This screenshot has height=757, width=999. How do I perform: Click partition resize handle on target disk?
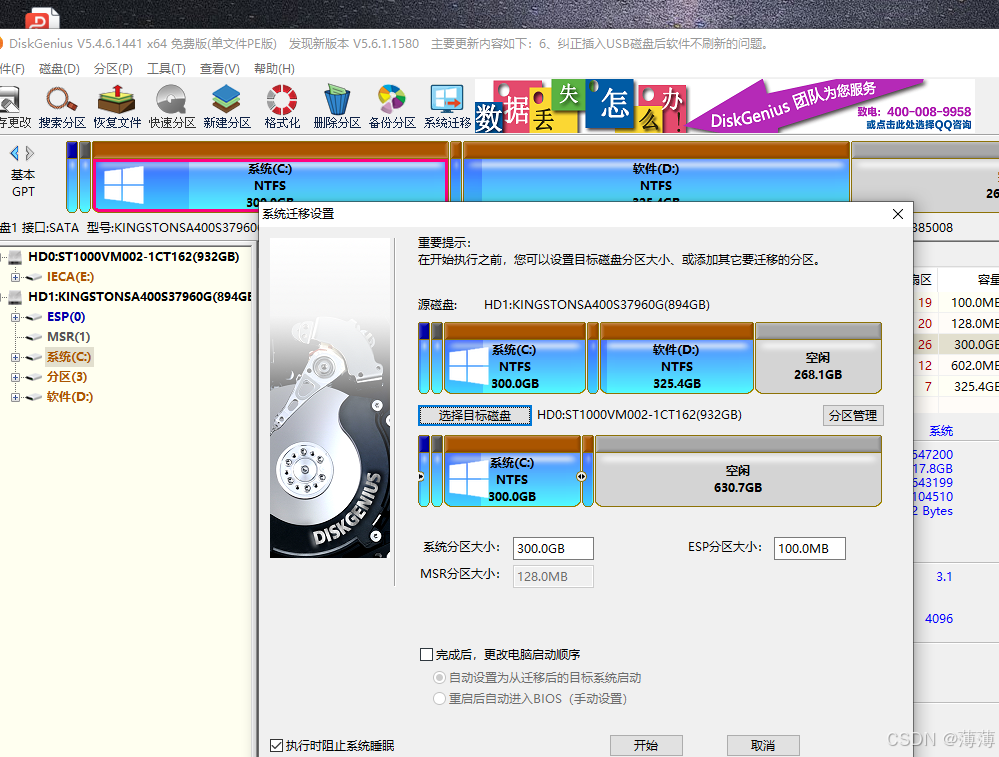[581, 476]
